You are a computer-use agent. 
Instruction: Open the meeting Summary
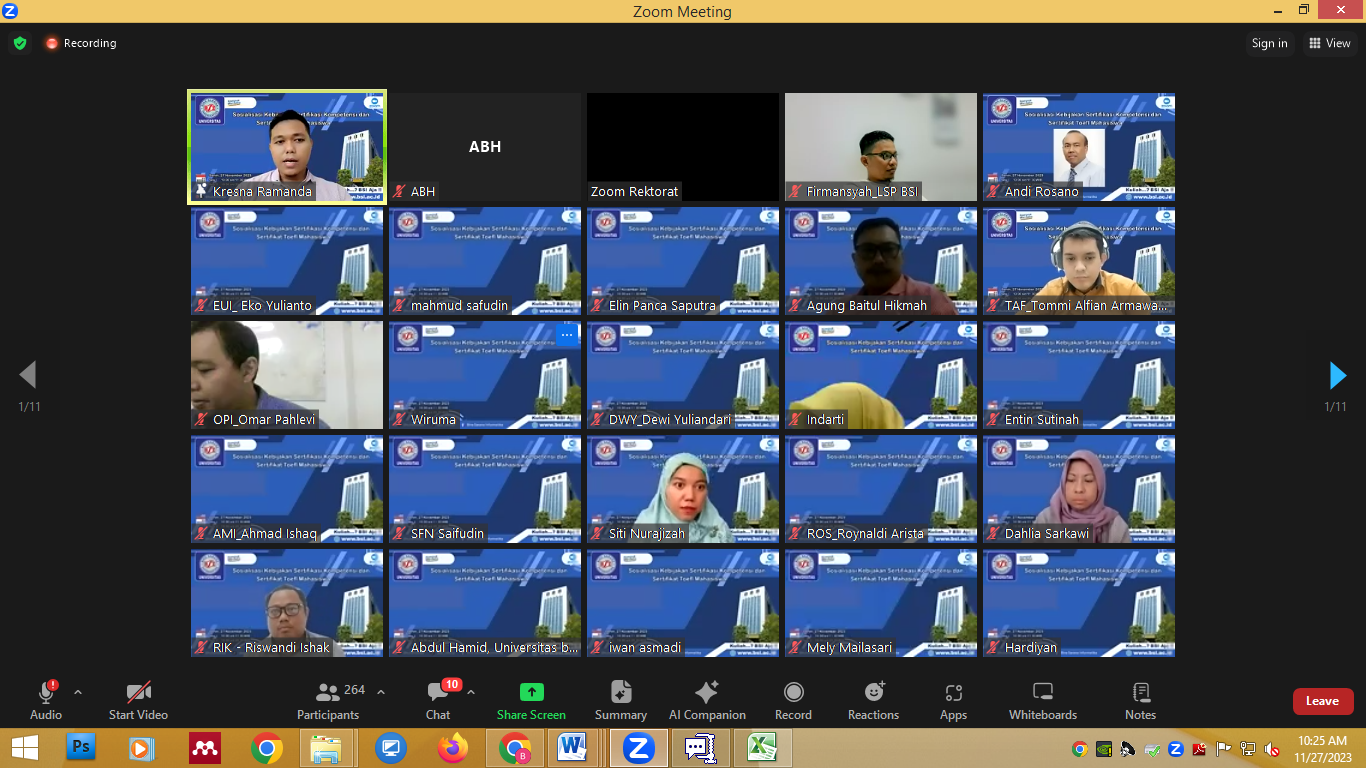[621, 701]
